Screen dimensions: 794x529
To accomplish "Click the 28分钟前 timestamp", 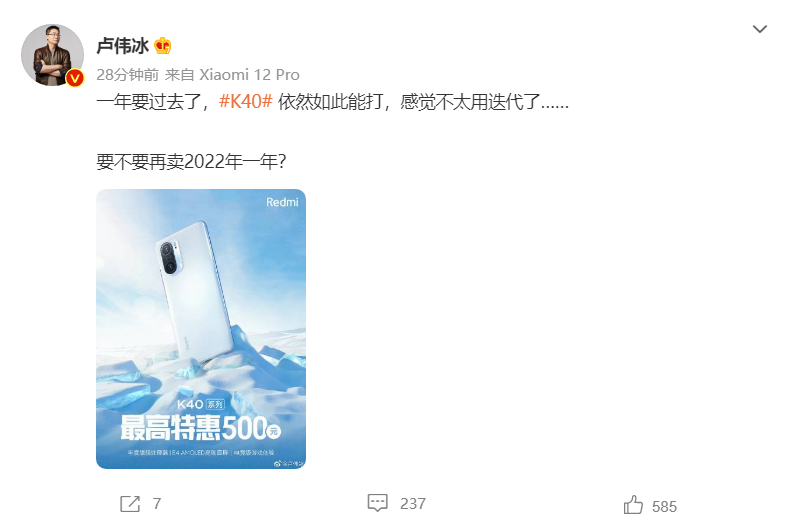I will tap(128, 75).
